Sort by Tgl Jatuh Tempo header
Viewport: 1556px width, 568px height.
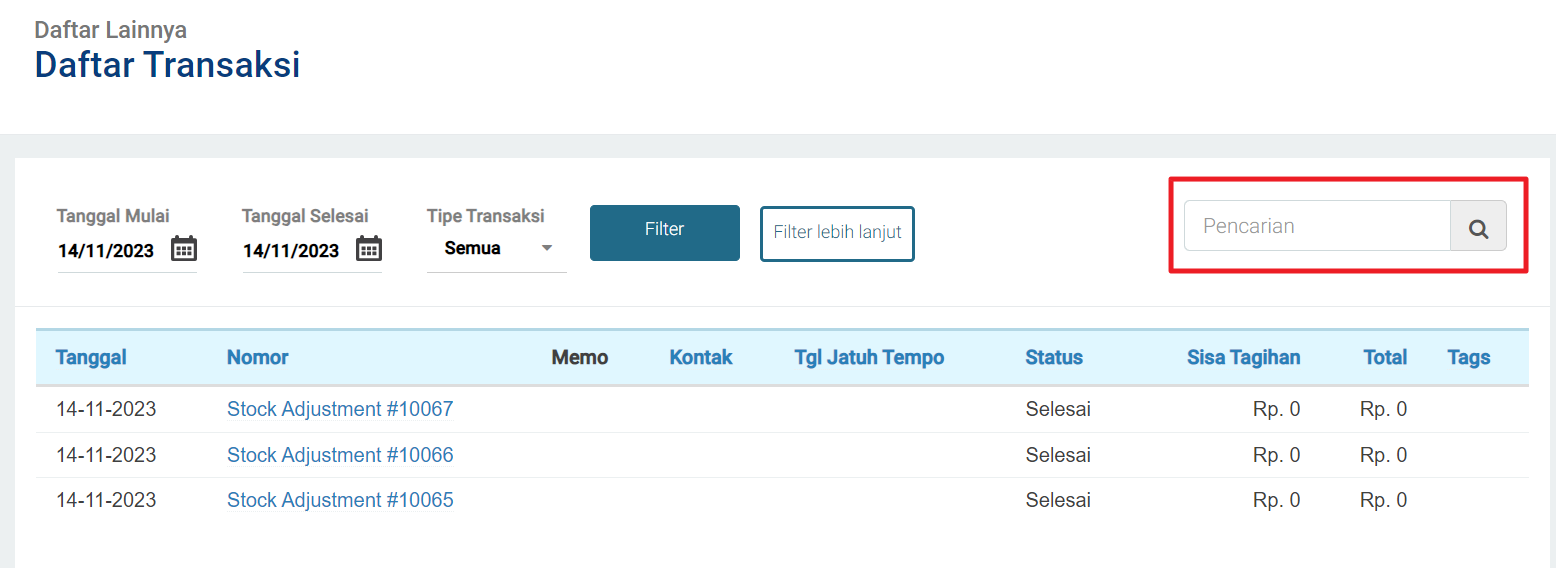click(869, 357)
